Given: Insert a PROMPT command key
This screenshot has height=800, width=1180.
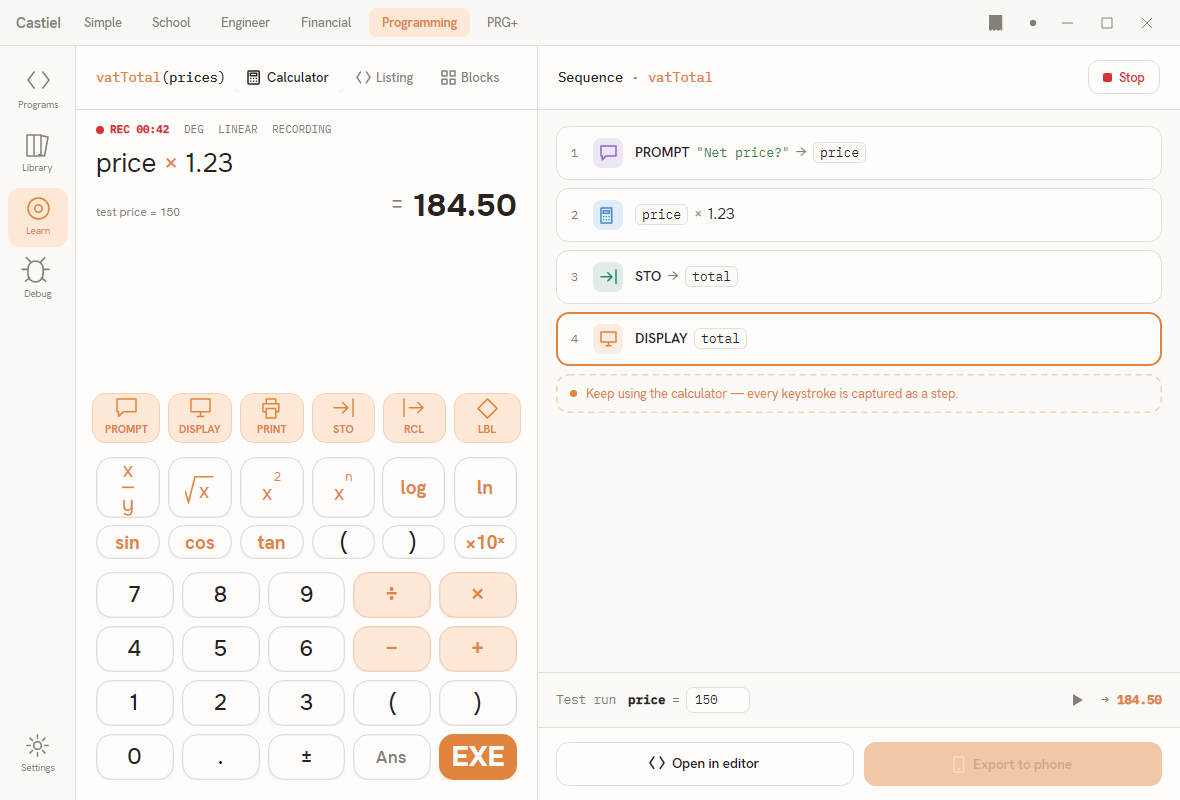Looking at the screenshot, I should pos(126,418).
